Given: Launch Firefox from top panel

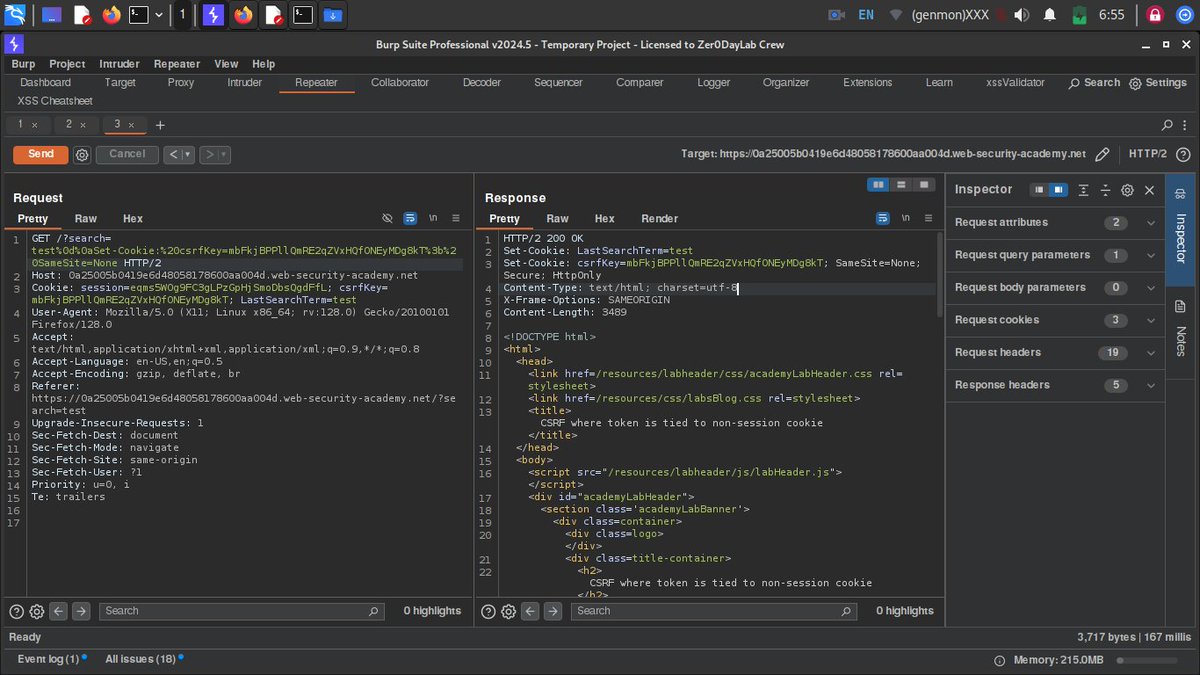Looking at the screenshot, I should tap(111, 15).
